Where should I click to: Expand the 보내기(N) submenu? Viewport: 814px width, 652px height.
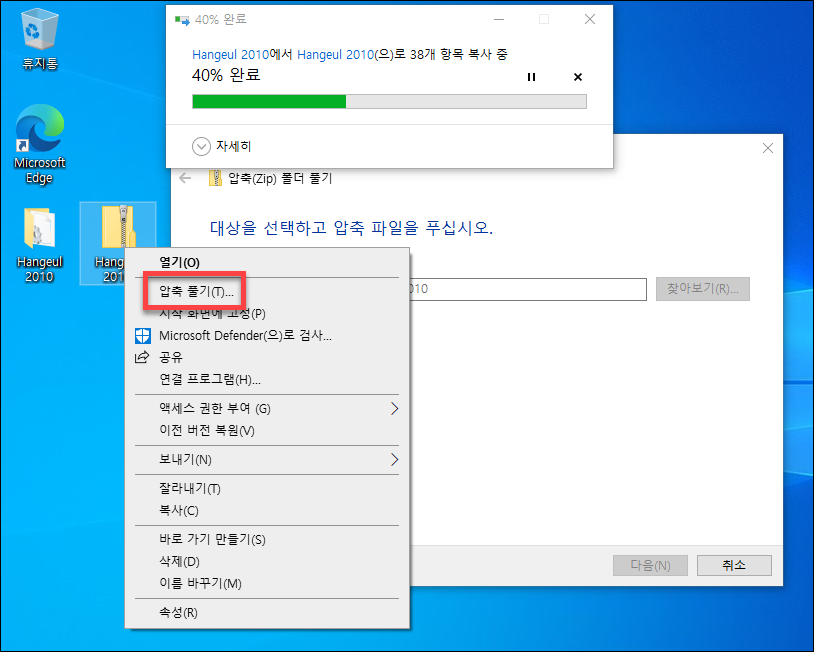pos(267,459)
